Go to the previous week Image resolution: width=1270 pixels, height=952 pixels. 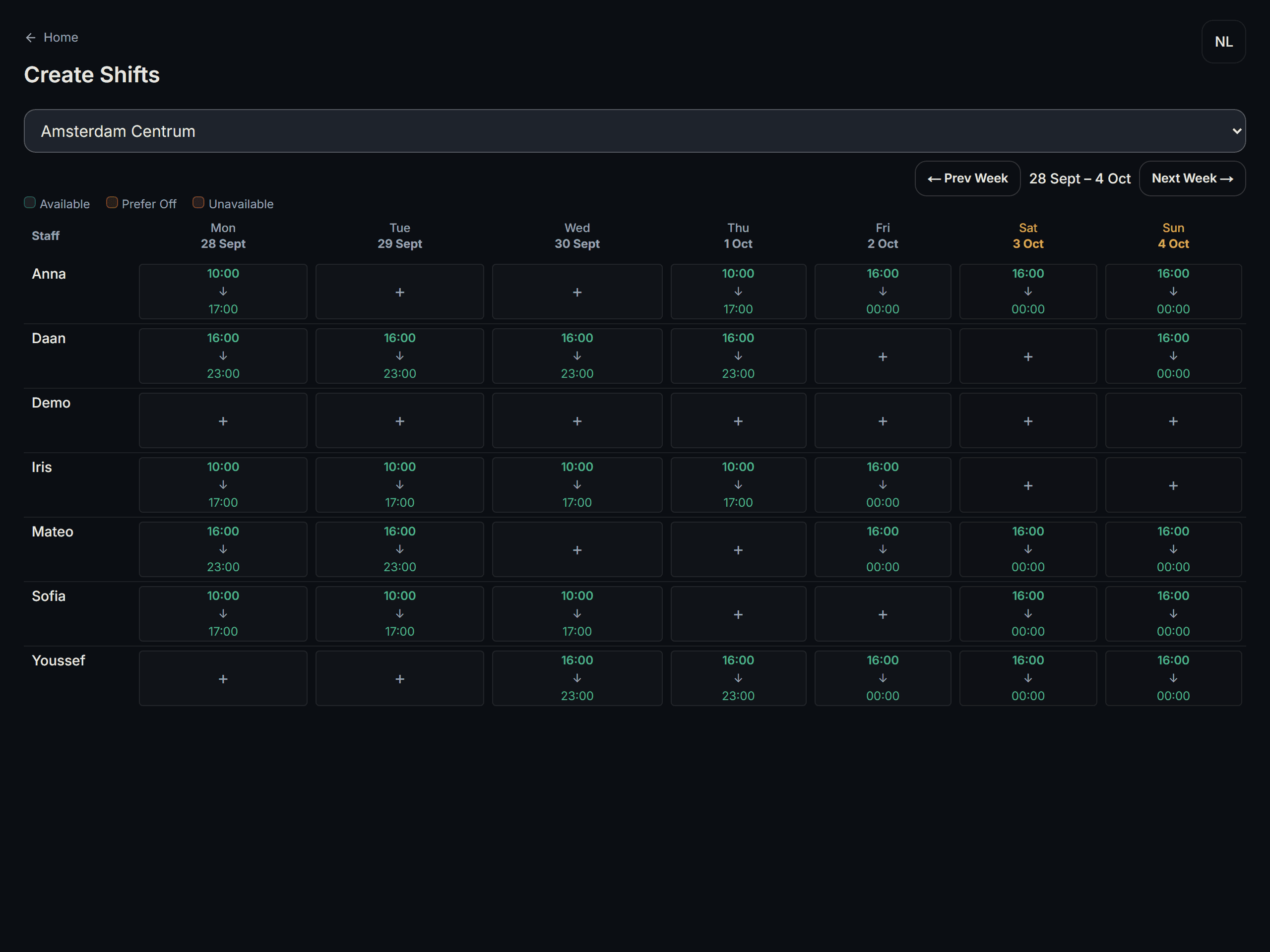(x=967, y=178)
